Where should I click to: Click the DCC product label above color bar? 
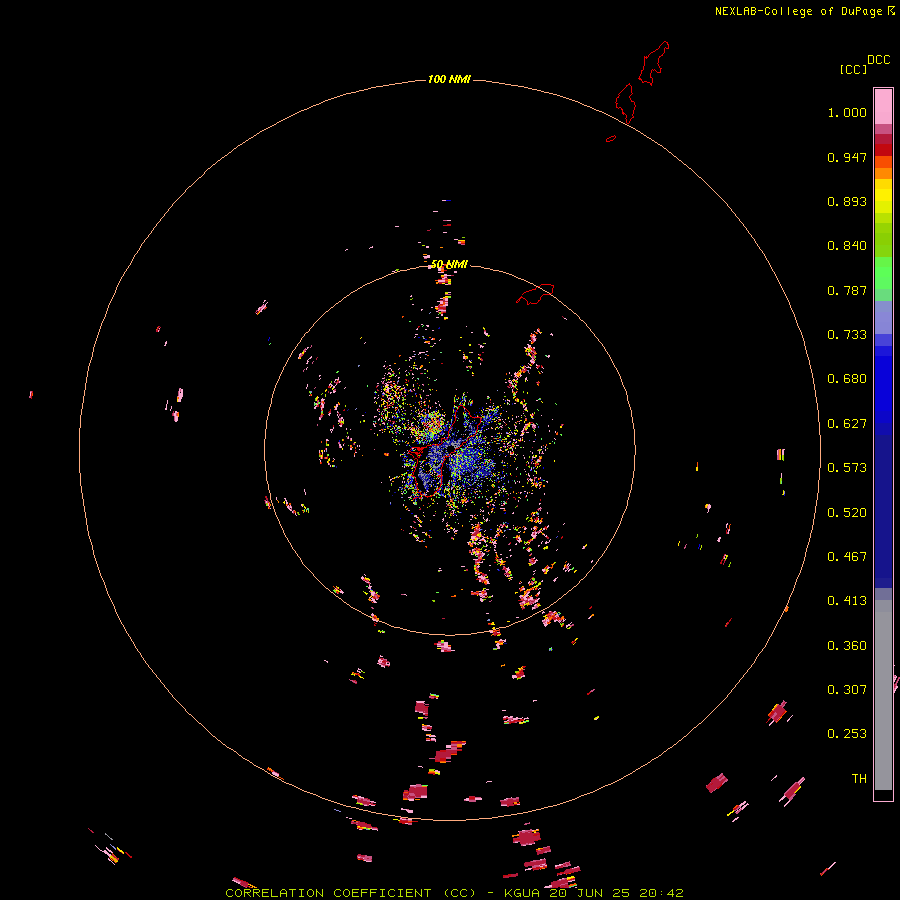[x=878, y=60]
